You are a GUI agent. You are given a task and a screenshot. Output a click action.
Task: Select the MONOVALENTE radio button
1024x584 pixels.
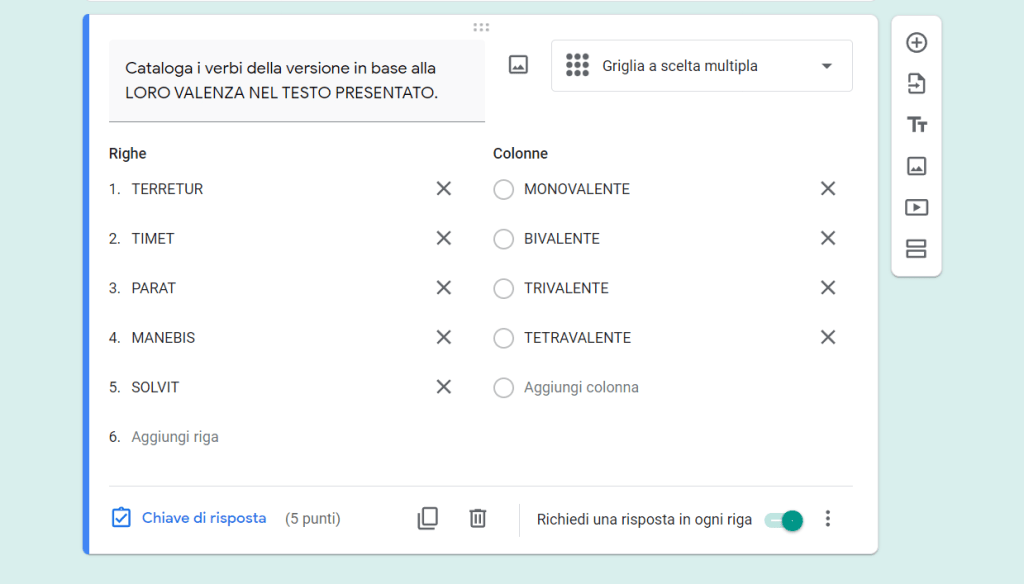point(504,189)
